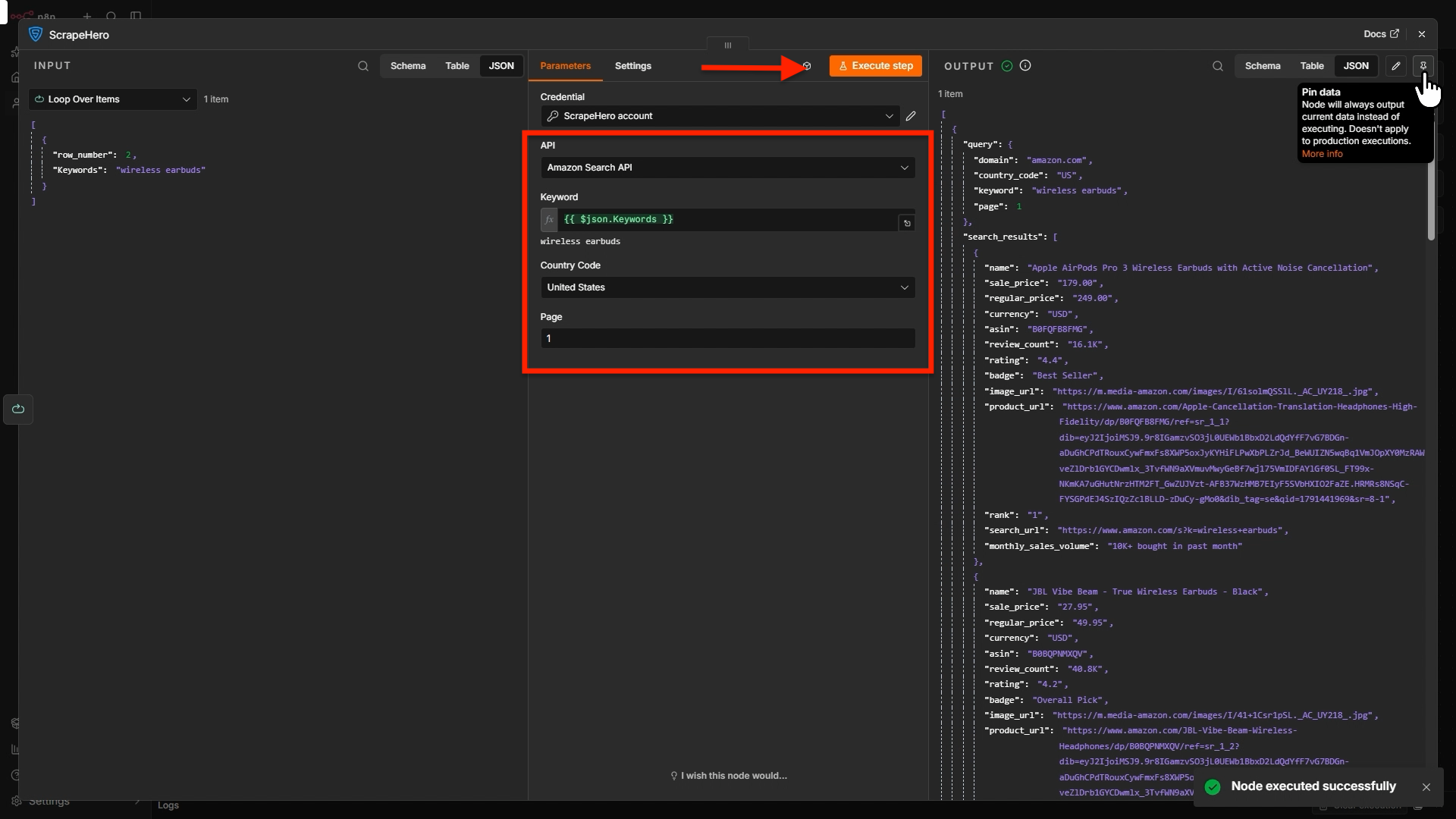This screenshot has height=819, width=1456.
Task: Click the ScrapeHero shield logo icon
Action: (35, 34)
